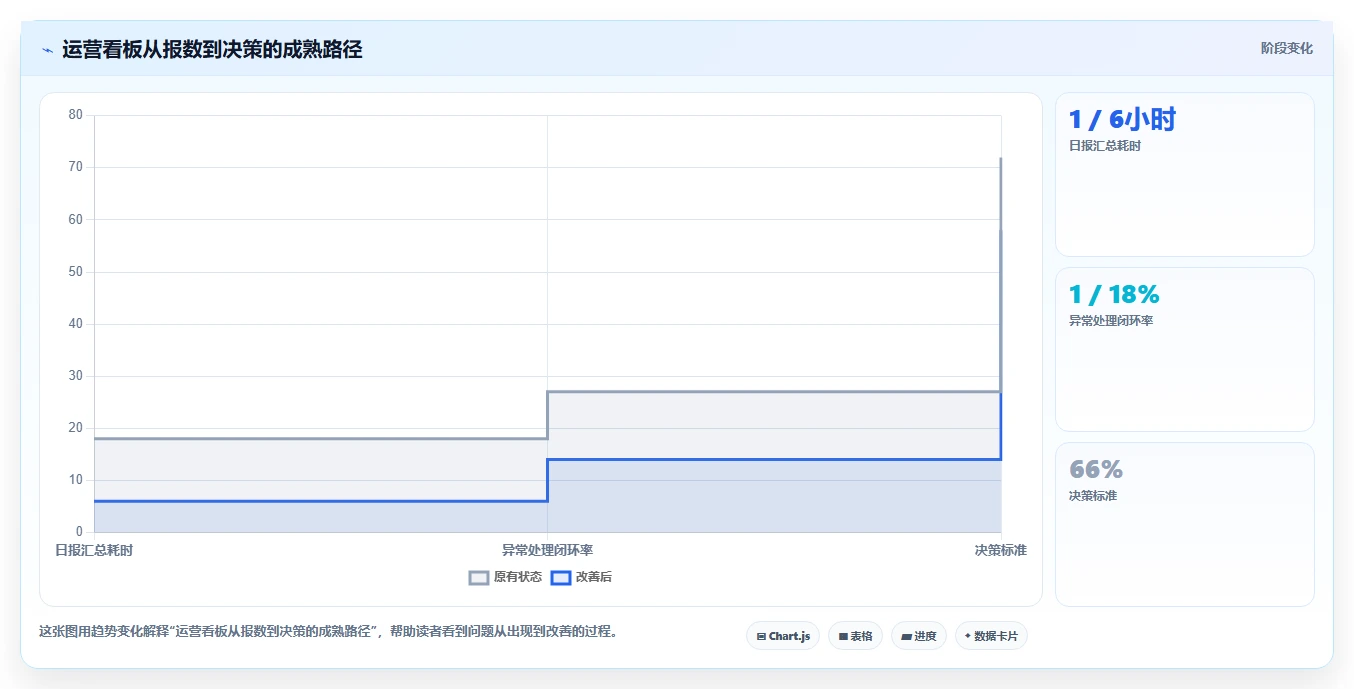This screenshot has height=689, width=1354.
Task: Click the icon inside the 表格 chip
Action: point(843,636)
